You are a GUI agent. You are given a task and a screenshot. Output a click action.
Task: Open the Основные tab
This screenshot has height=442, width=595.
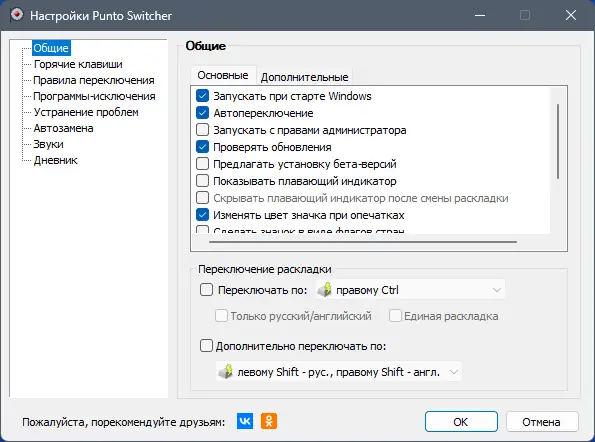tap(223, 75)
